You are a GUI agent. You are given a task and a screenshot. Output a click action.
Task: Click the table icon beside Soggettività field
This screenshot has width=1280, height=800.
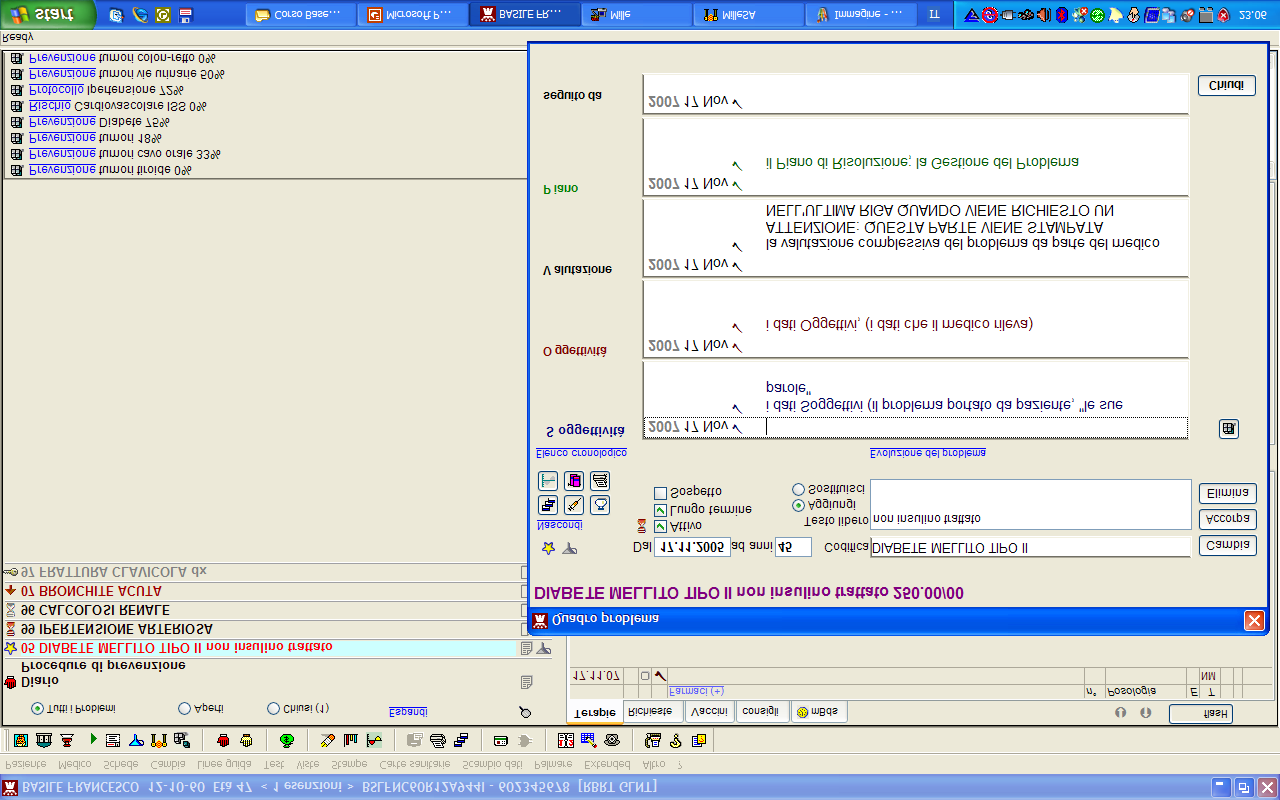pos(1229,428)
